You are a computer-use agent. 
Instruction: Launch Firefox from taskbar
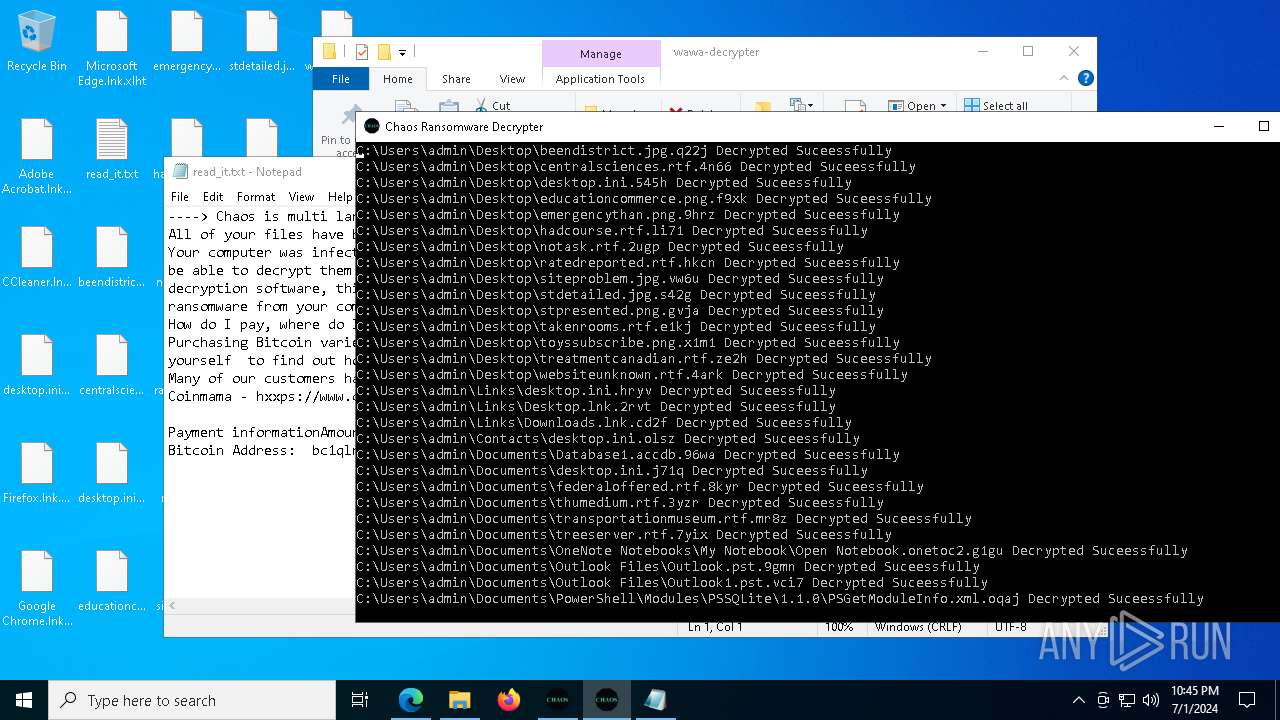508,700
